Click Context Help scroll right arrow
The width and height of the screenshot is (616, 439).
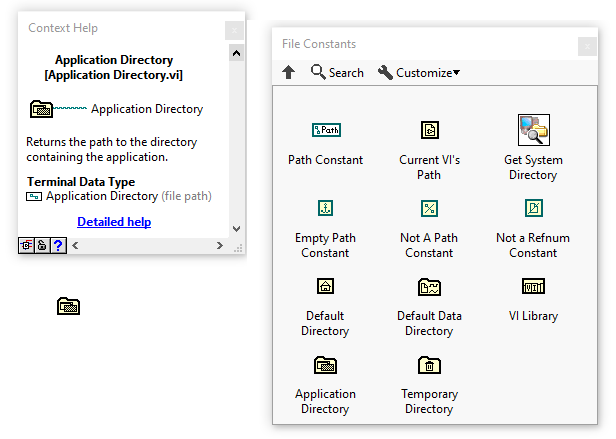point(220,246)
